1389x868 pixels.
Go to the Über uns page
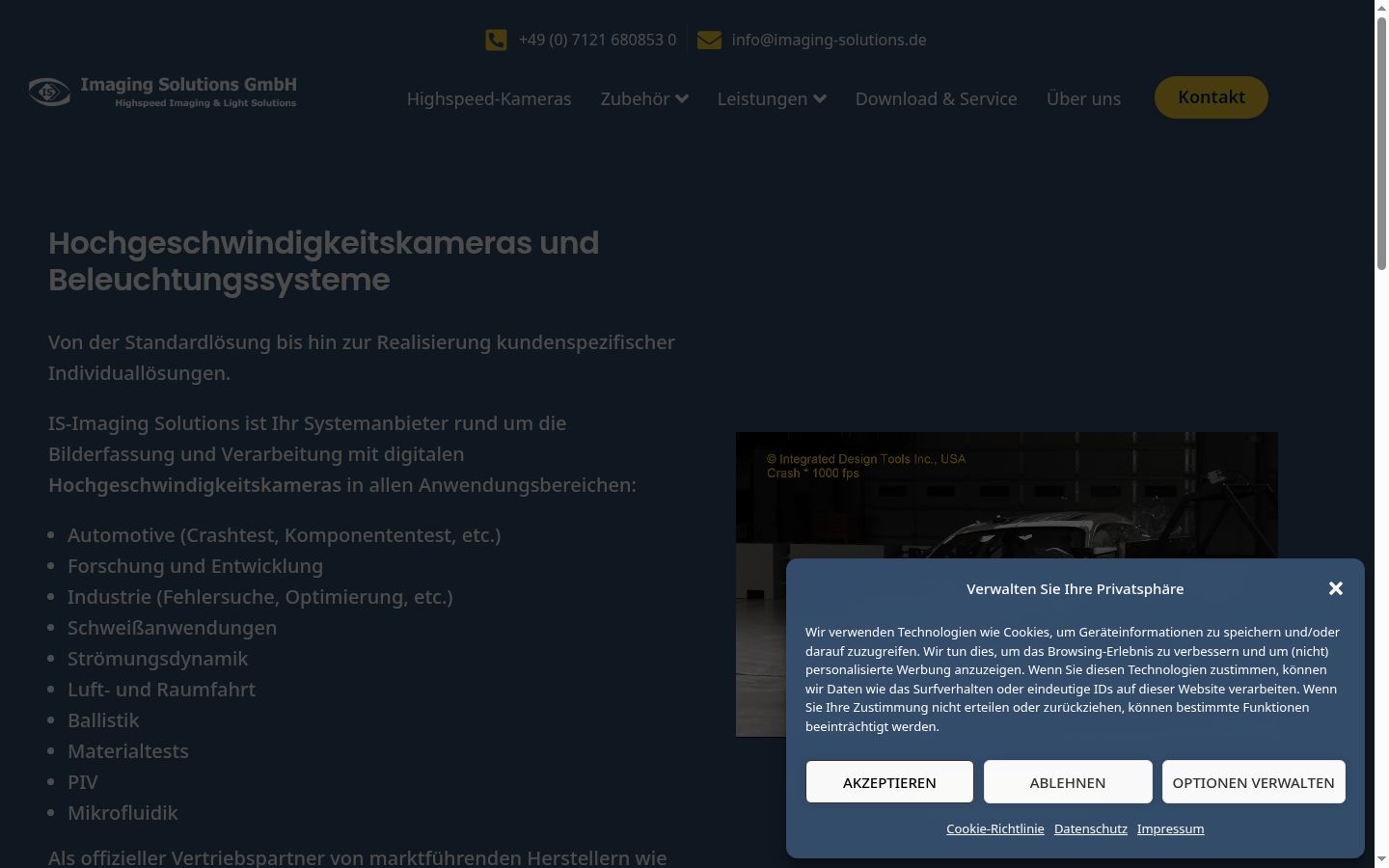(1083, 98)
